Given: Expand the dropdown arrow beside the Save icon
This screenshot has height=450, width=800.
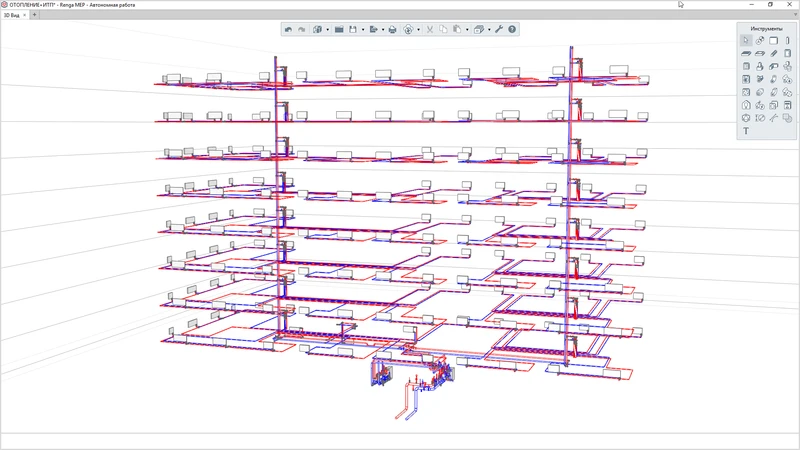Looking at the screenshot, I should (363, 30).
